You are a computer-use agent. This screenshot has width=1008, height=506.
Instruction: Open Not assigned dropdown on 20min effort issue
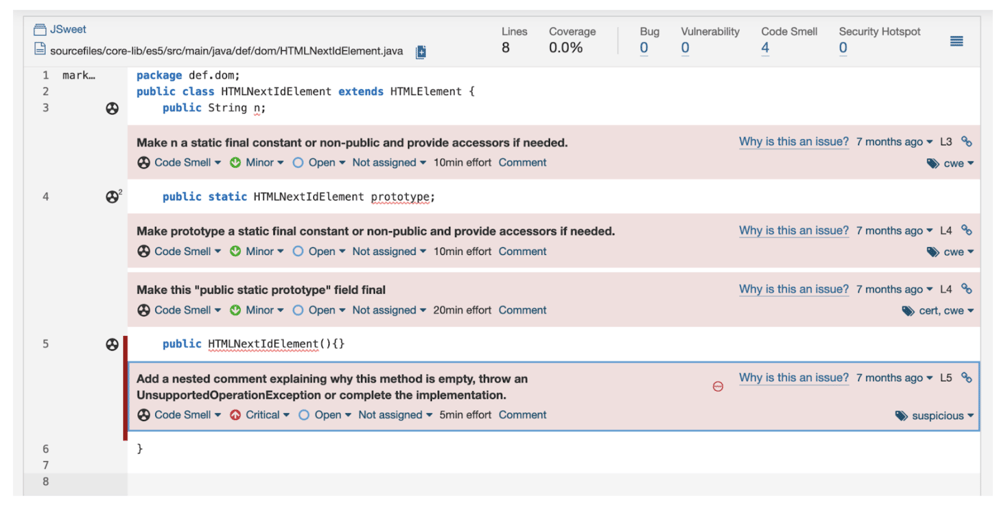[389, 310]
